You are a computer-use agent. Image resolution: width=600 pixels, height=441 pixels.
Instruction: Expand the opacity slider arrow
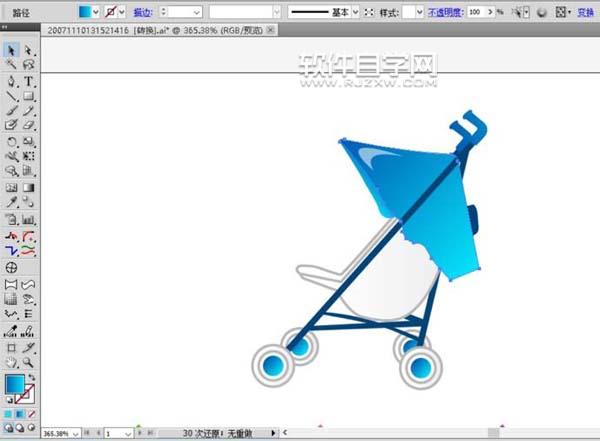coord(490,12)
